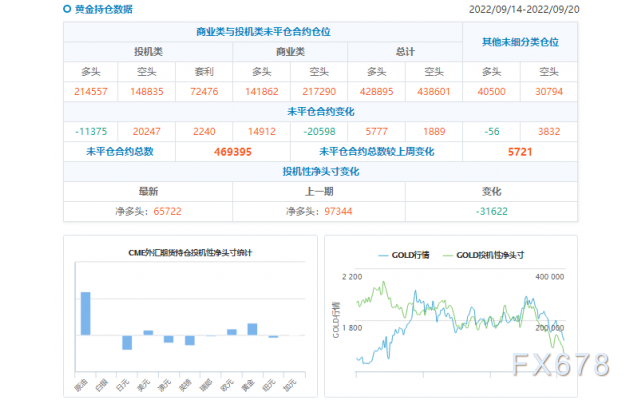Click the 投机类 column group header
The width and height of the screenshot is (640, 400).
148,52
